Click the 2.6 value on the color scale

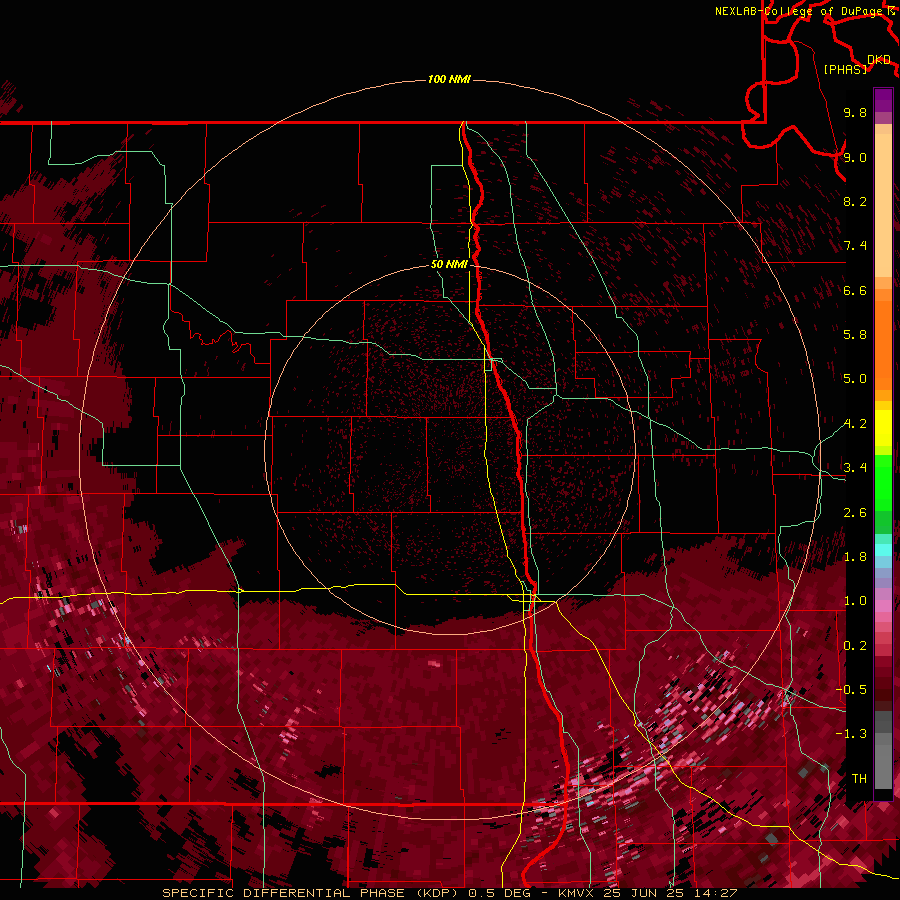click(x=855, y=513)
